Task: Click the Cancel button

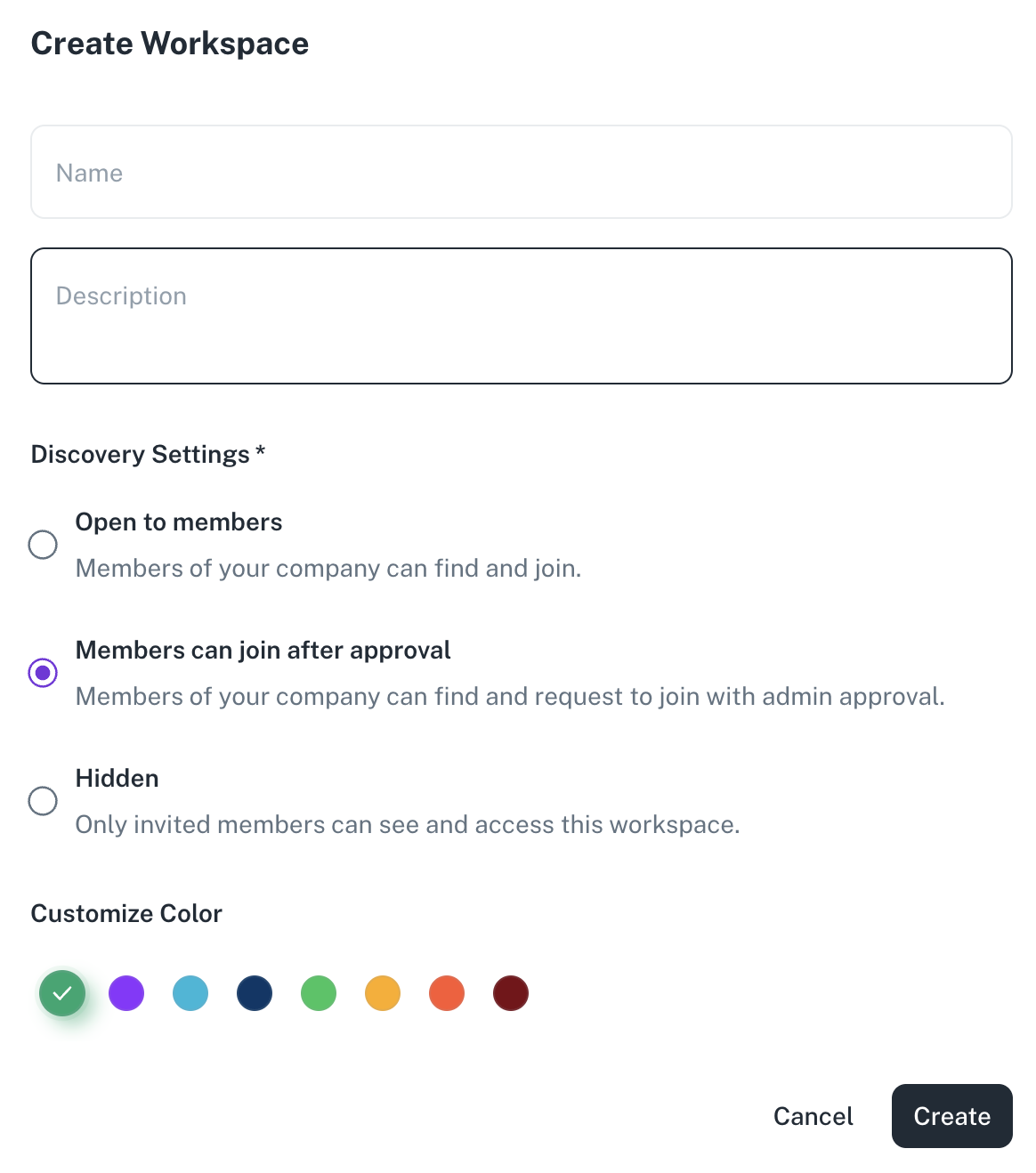Action: tap(813, 1116)
